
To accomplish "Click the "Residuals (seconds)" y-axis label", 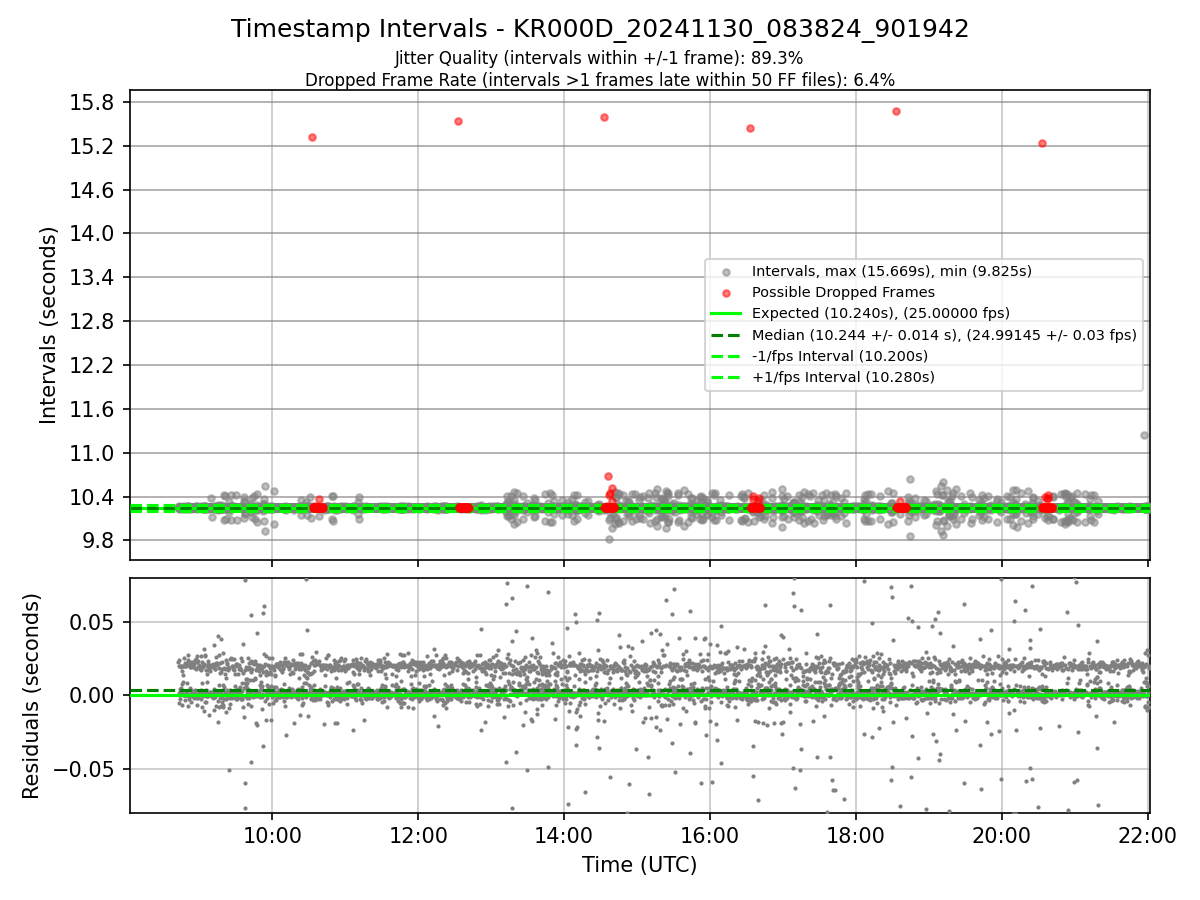I will (x=32, y=696).
